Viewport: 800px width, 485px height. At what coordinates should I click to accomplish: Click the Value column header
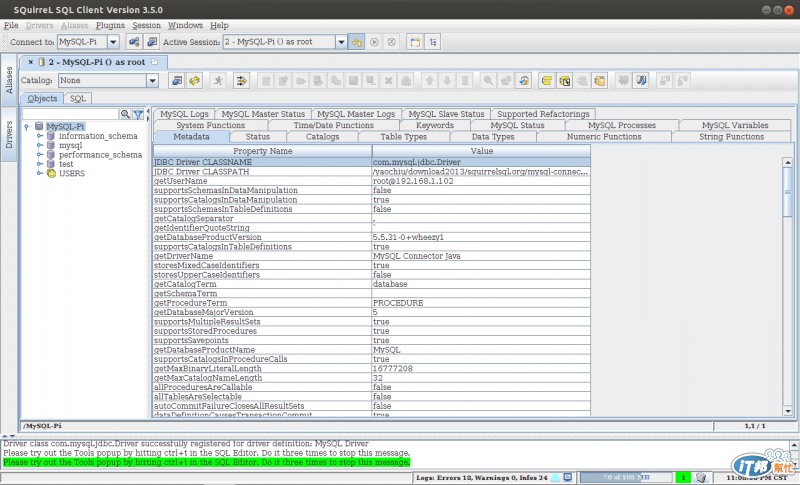[x=481, y=151]
